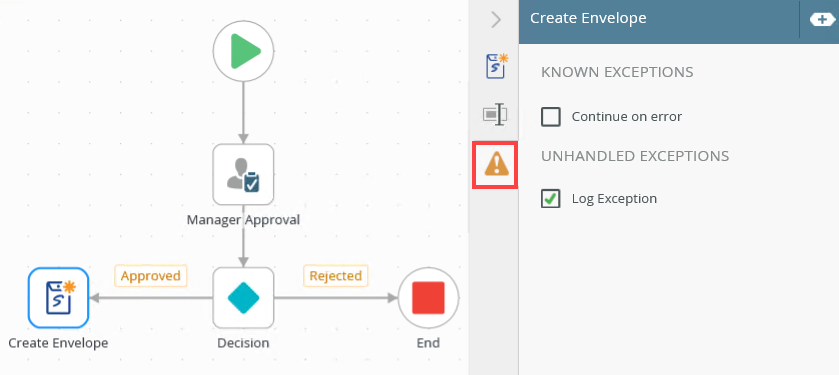Image resolution: width=839 pixels, height=375 pixels.
Task: Collapse the configuration panel with chevron arrow
Action: click(496, 20)
